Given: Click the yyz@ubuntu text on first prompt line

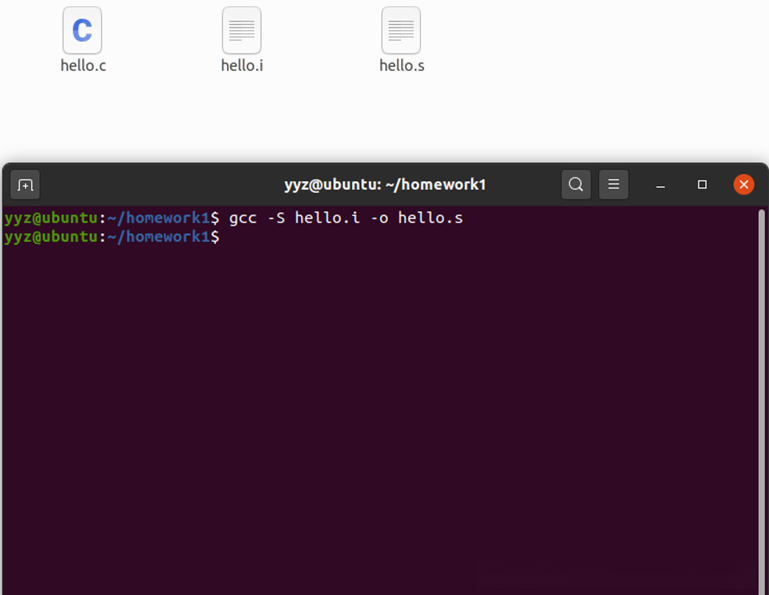Looking at the screenshot, I should click(50, 217).
